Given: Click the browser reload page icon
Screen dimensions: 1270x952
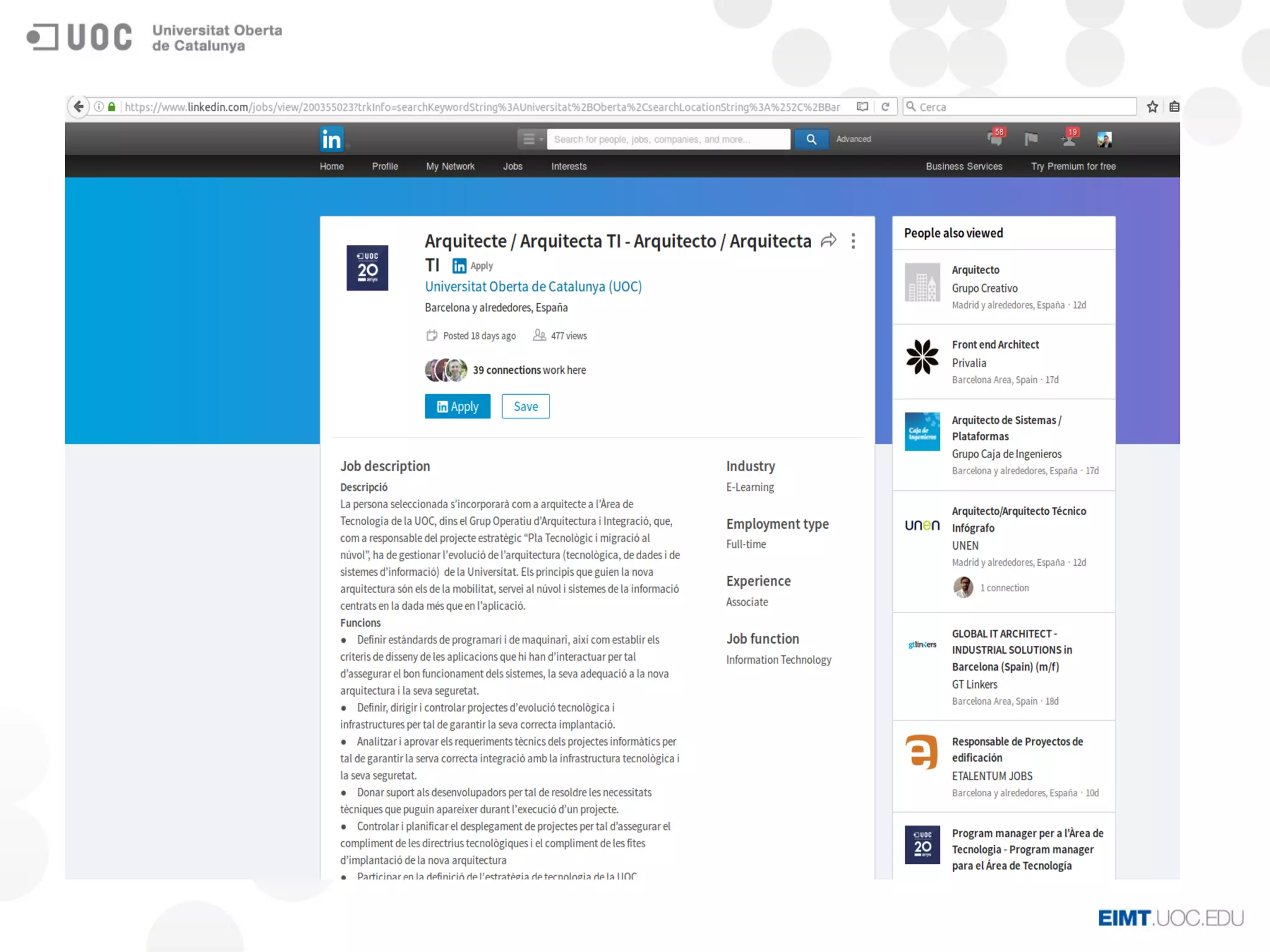Looking at the screenshot, I should 886,107.
